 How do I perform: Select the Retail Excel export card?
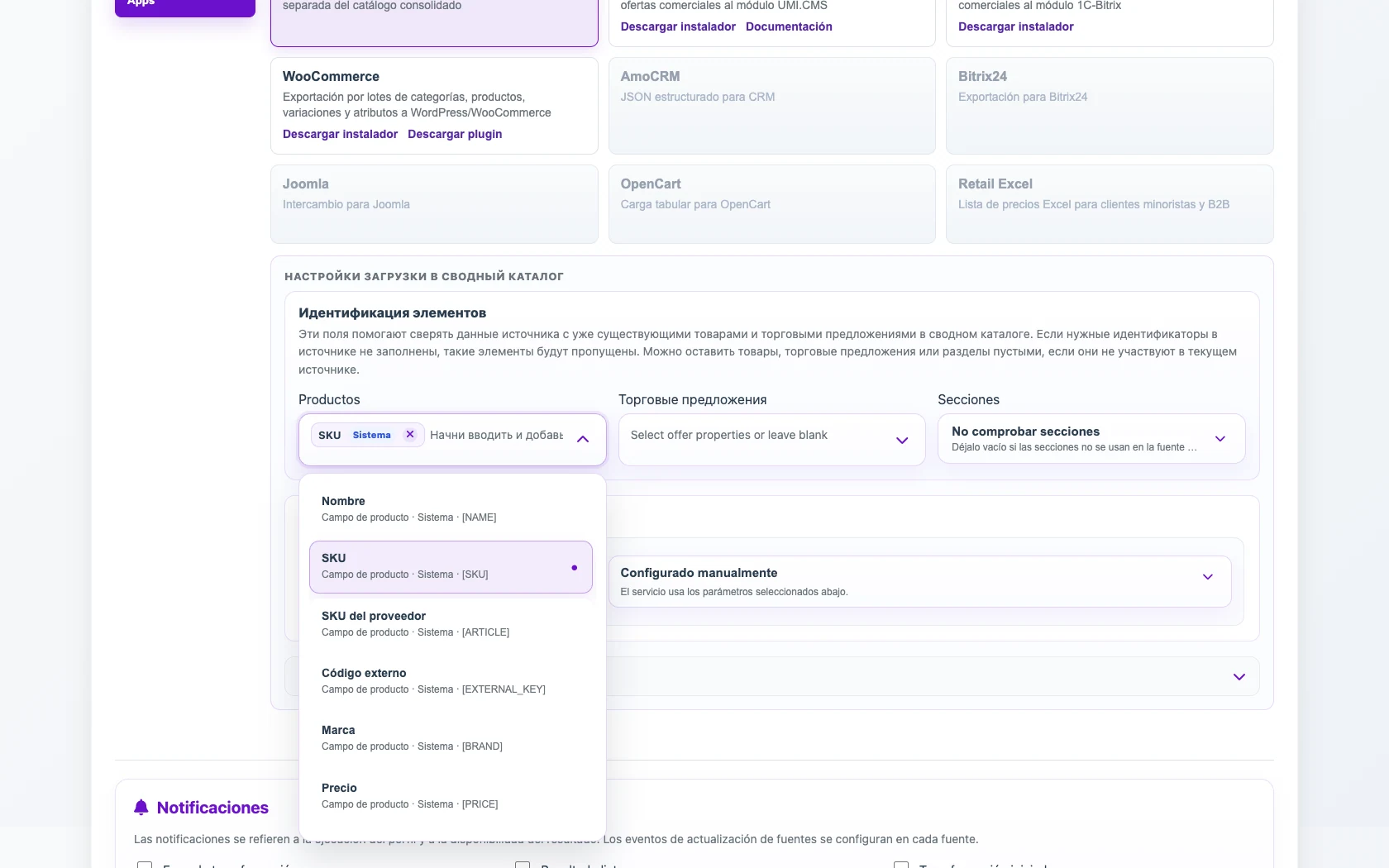1110,204
